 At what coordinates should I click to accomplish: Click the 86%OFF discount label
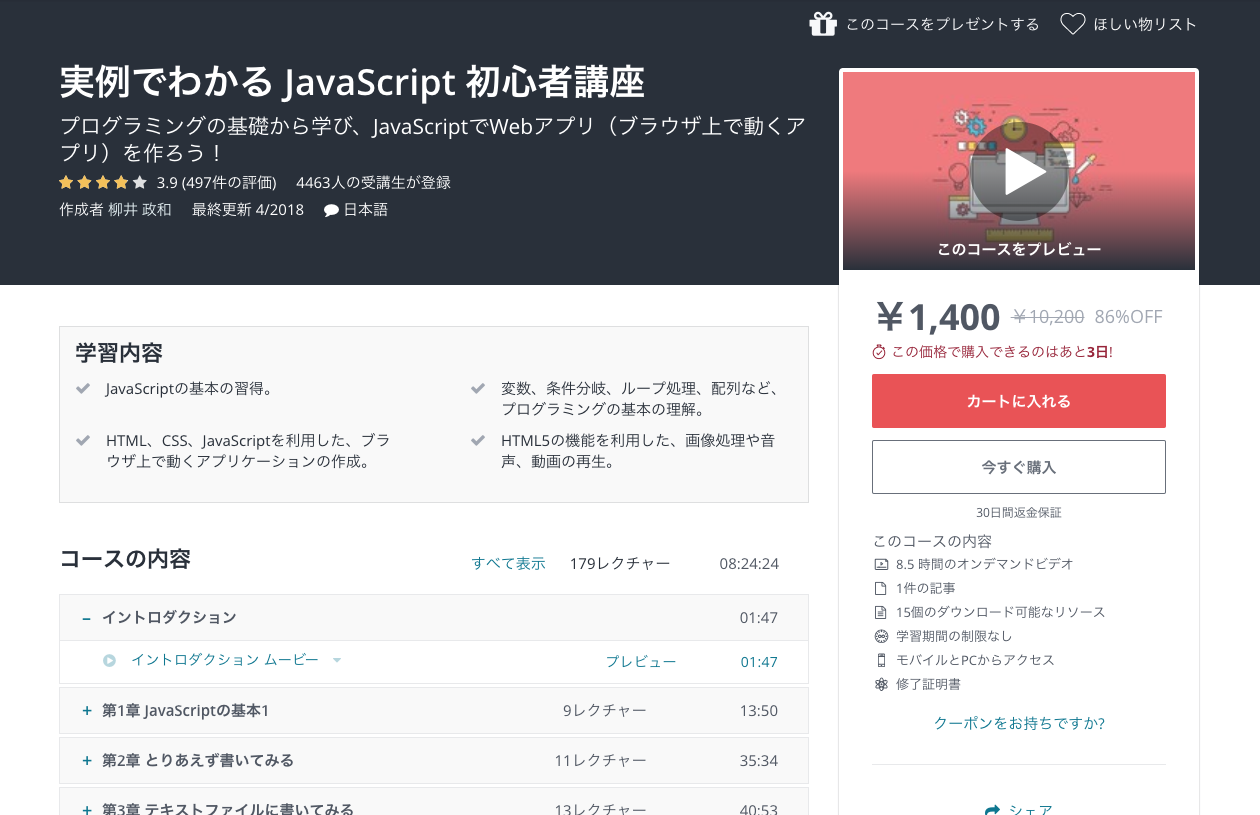[1129, 317]
